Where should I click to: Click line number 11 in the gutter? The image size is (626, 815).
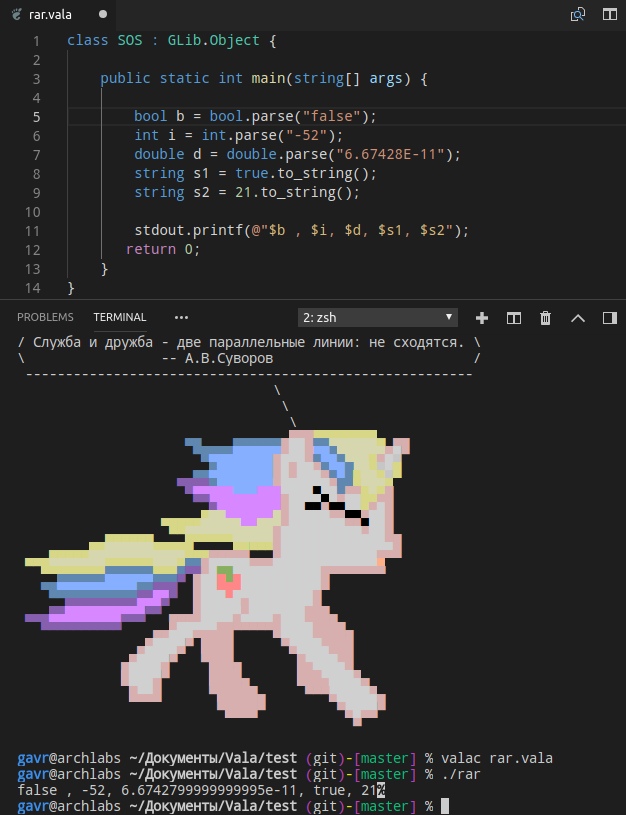pyautogui.click(x=32, y=231)
